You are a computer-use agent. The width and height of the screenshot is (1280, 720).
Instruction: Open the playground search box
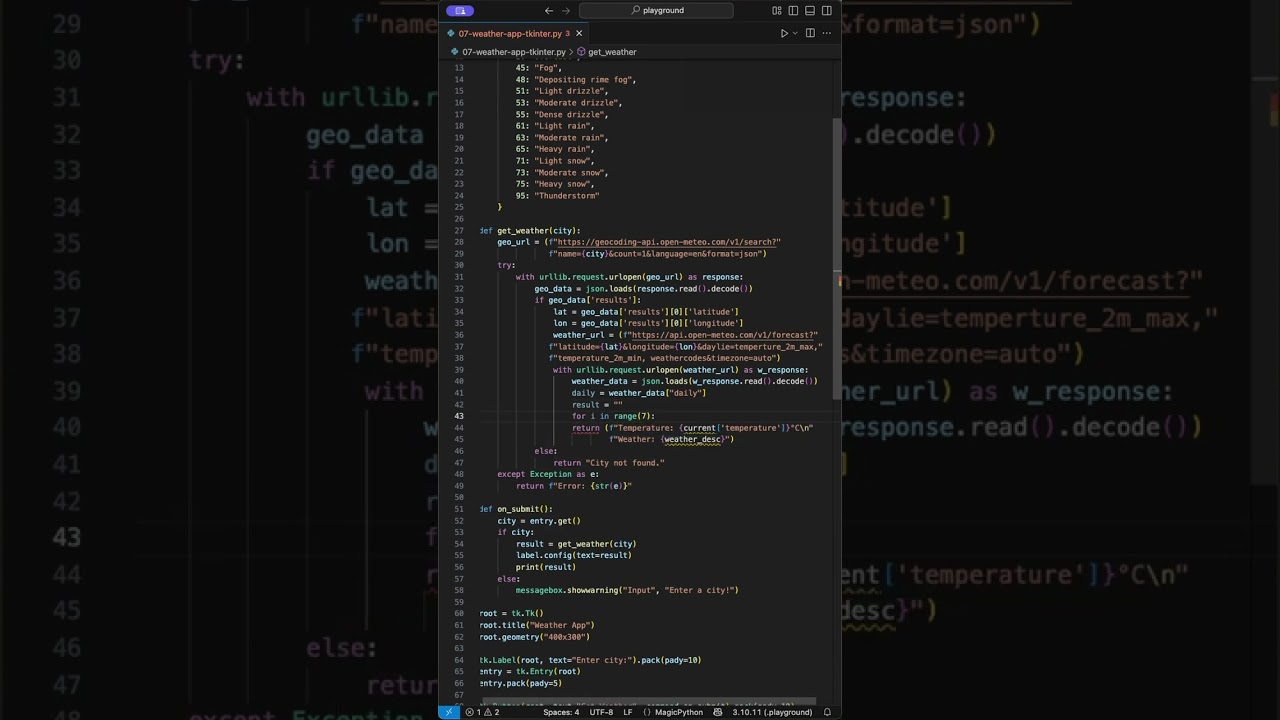656,11
